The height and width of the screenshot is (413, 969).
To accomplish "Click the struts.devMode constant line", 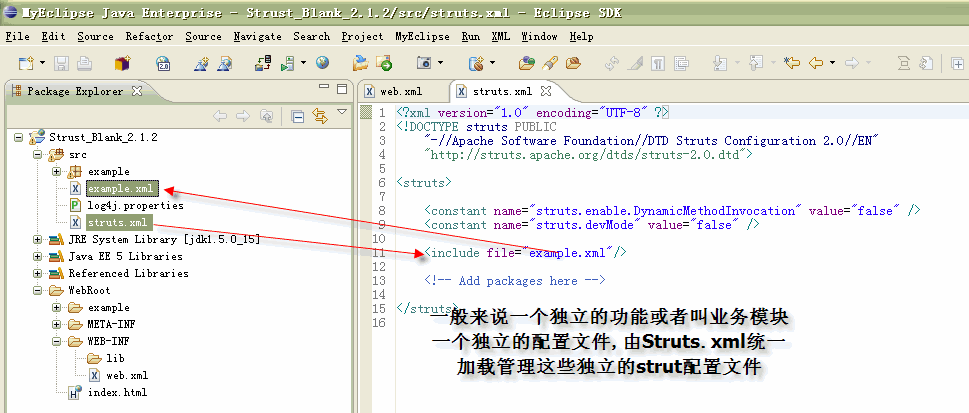I will pos(592,224).
